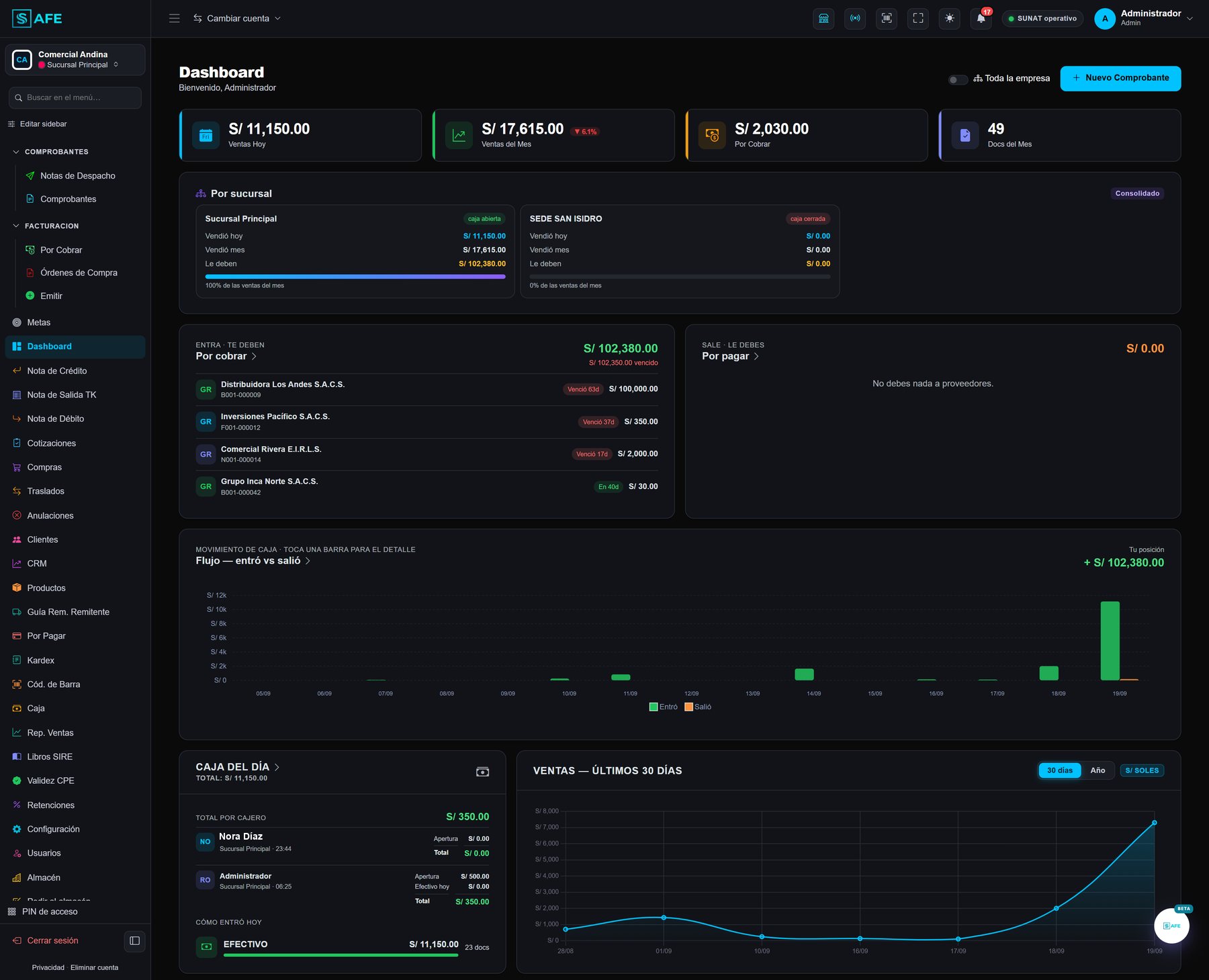Enter fullscreen mode from top bar

point(917,18)
